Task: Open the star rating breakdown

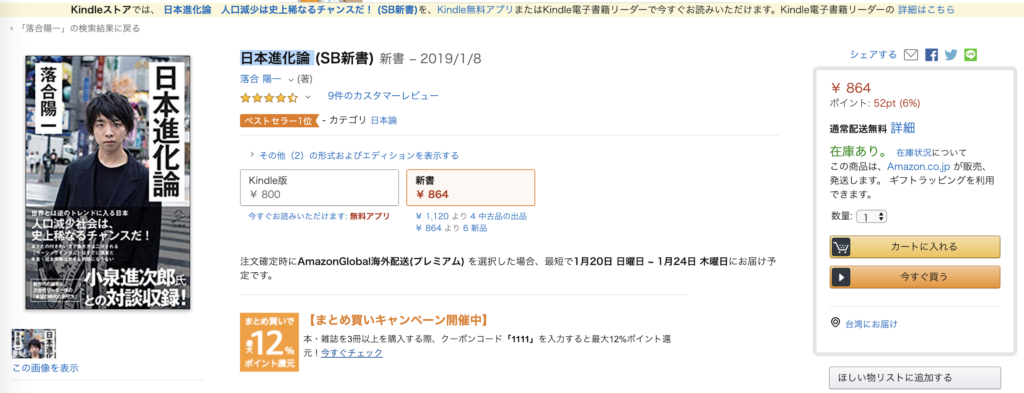Action: coord(269,98)
